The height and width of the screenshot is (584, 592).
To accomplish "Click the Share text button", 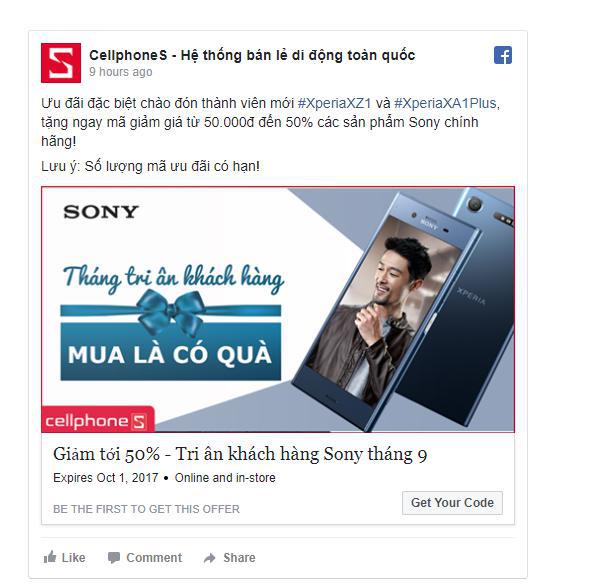I will [239, 558].
